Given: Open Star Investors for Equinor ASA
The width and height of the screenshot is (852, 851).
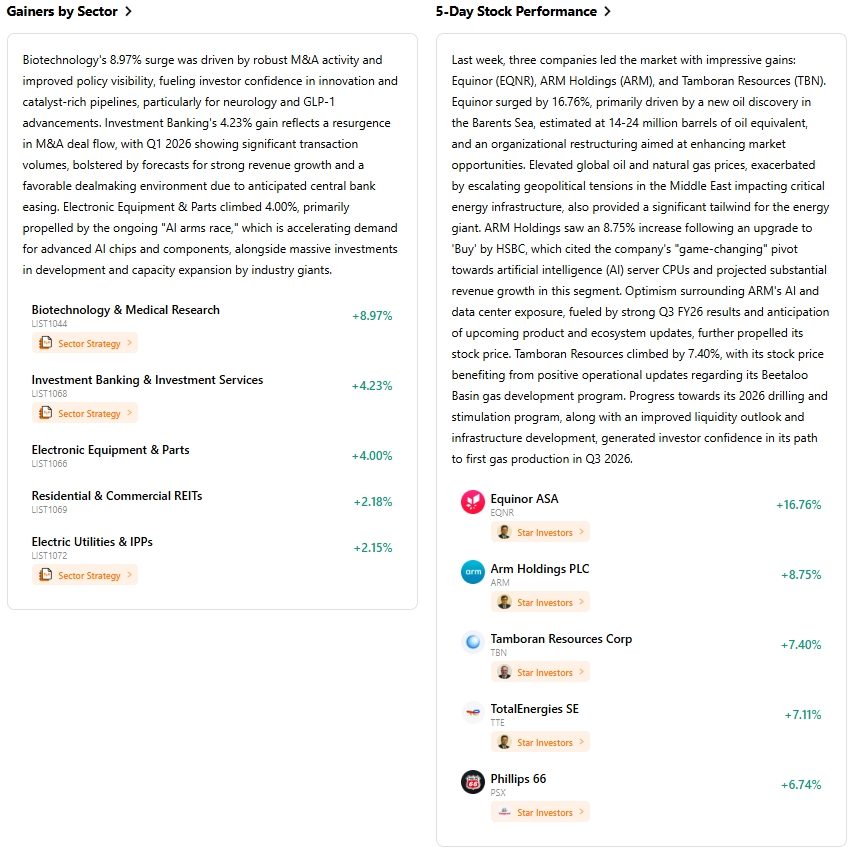Looking at the screenshot, I should [540, 533].
